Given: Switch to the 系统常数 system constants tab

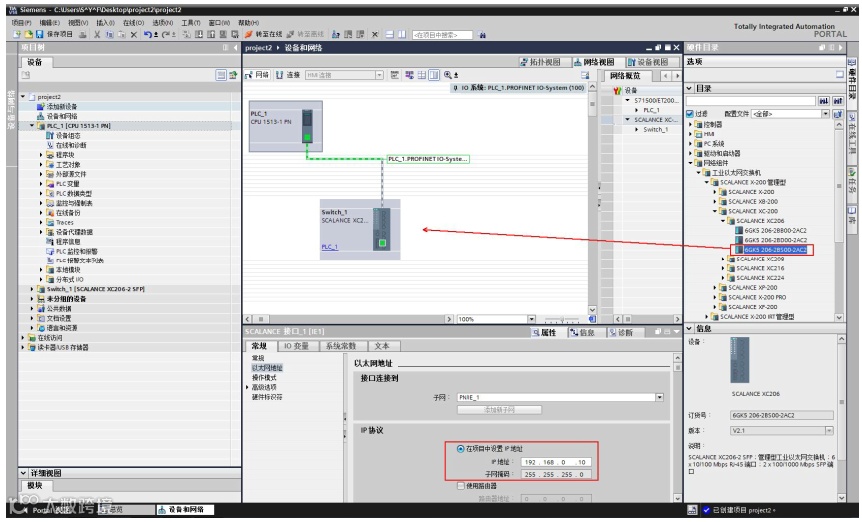Looking at the screenshot, I should coord(341,346).
